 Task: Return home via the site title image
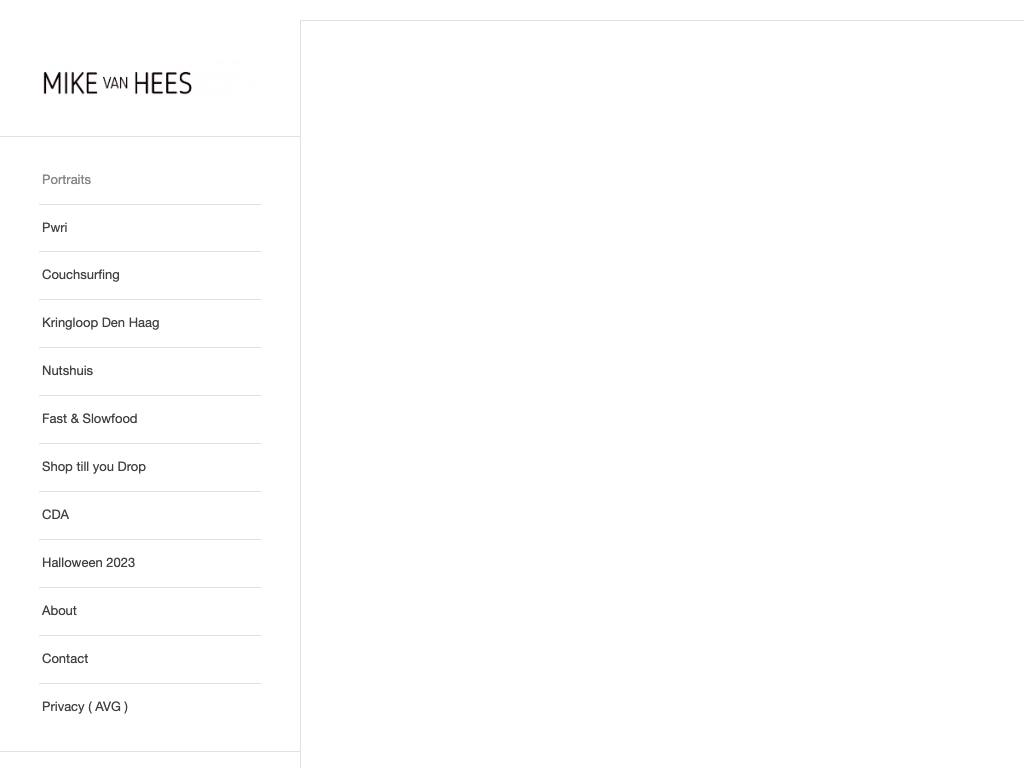(x=117, y=83)
